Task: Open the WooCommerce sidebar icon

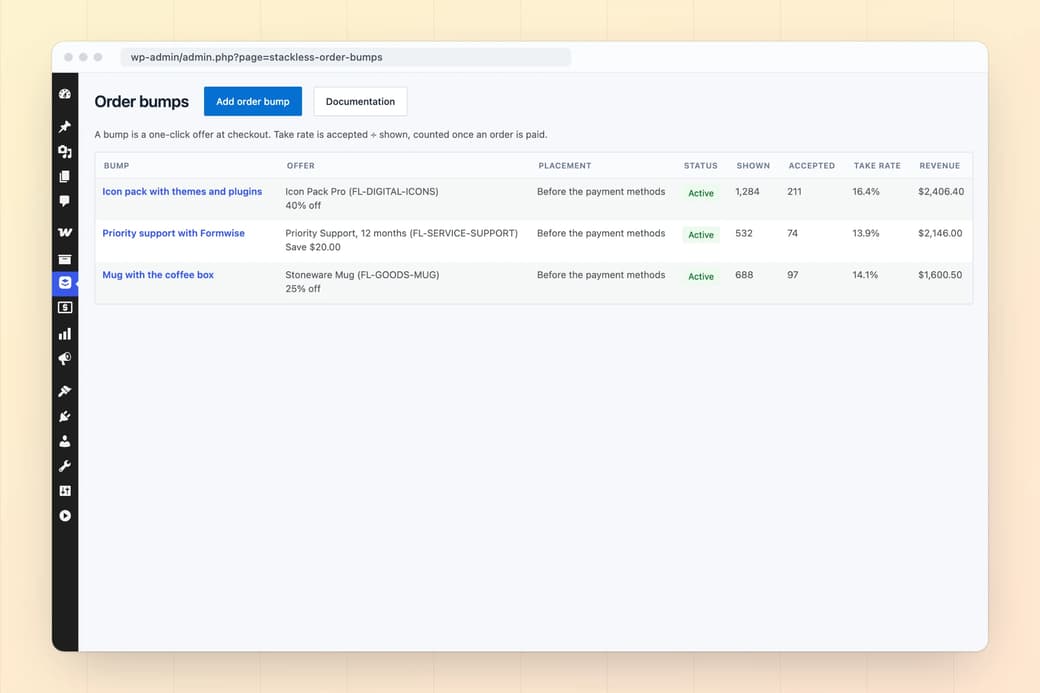Action: tap(65, 232)
